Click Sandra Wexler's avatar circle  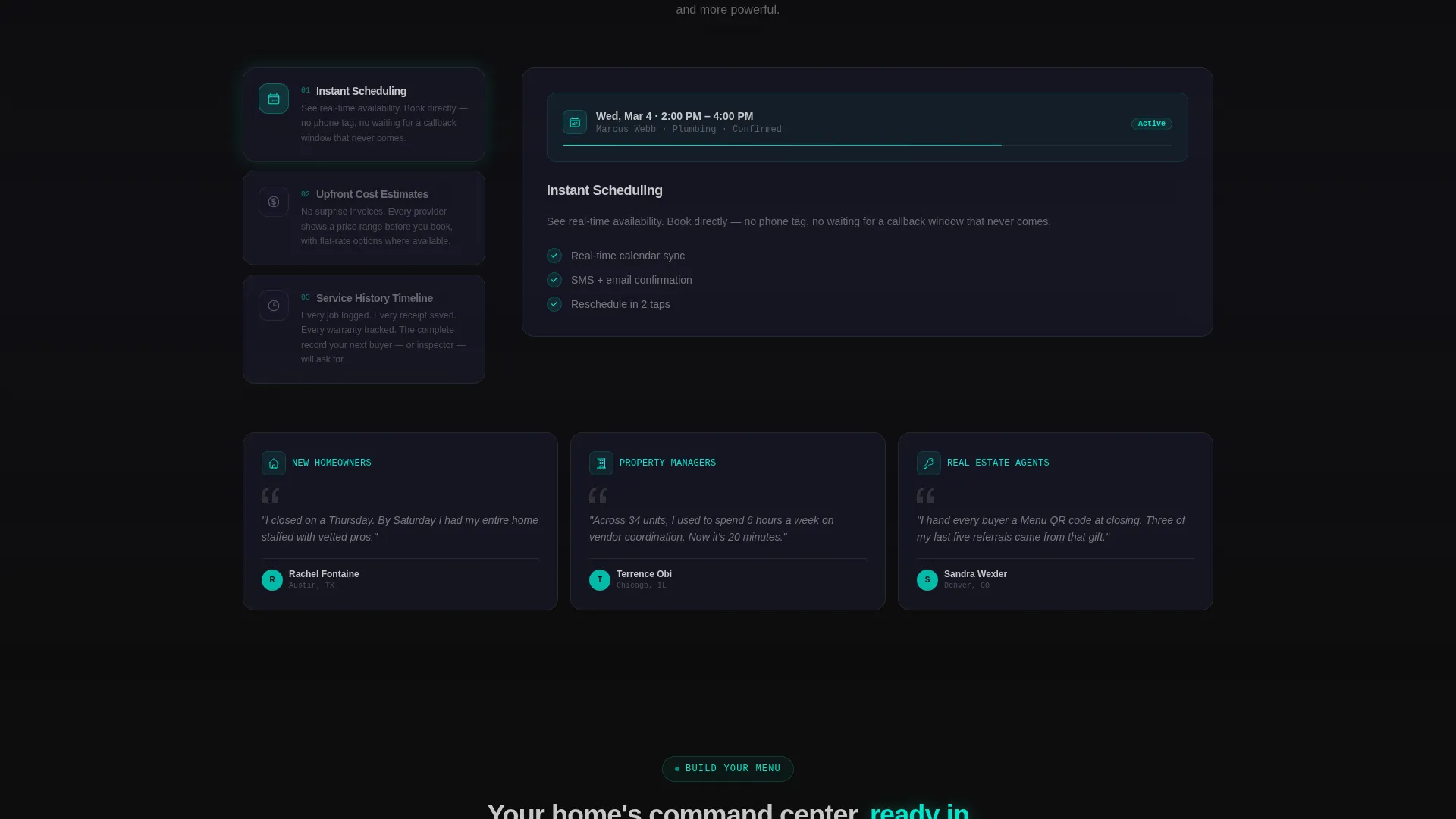click(927, 580)
